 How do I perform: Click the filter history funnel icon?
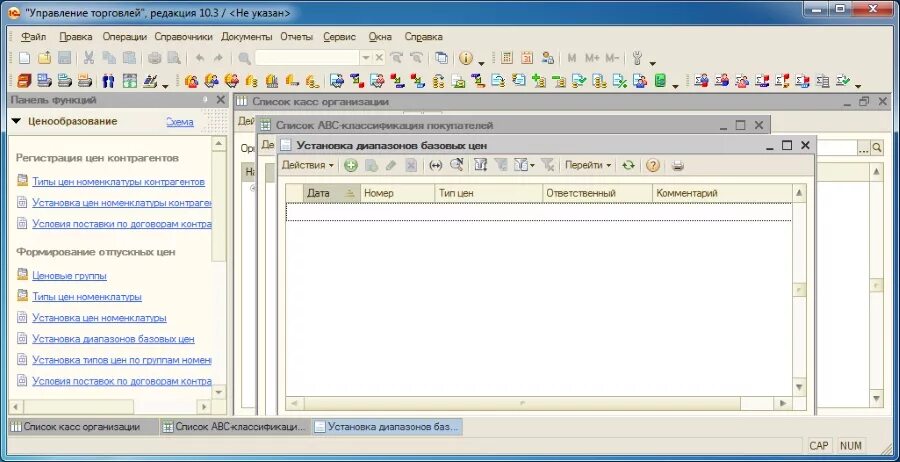point(523,165)
